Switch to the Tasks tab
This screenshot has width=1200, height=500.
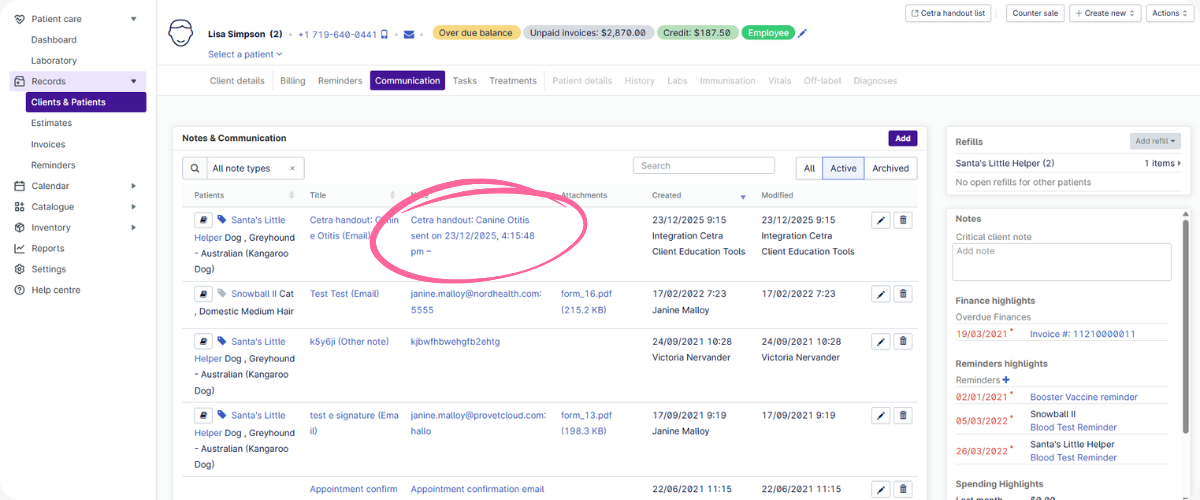click(464, 81)
